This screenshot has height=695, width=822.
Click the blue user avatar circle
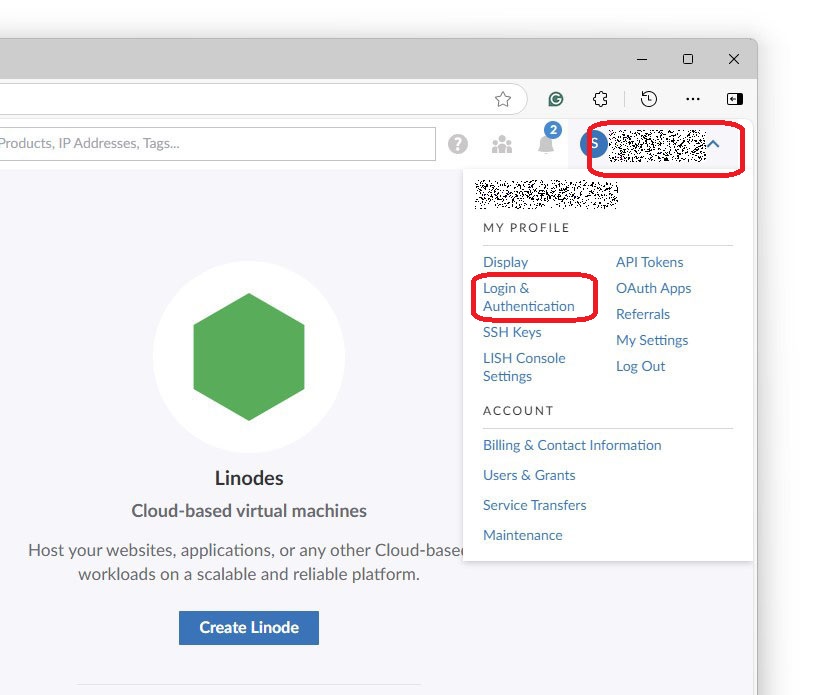(x=593, y=143)
